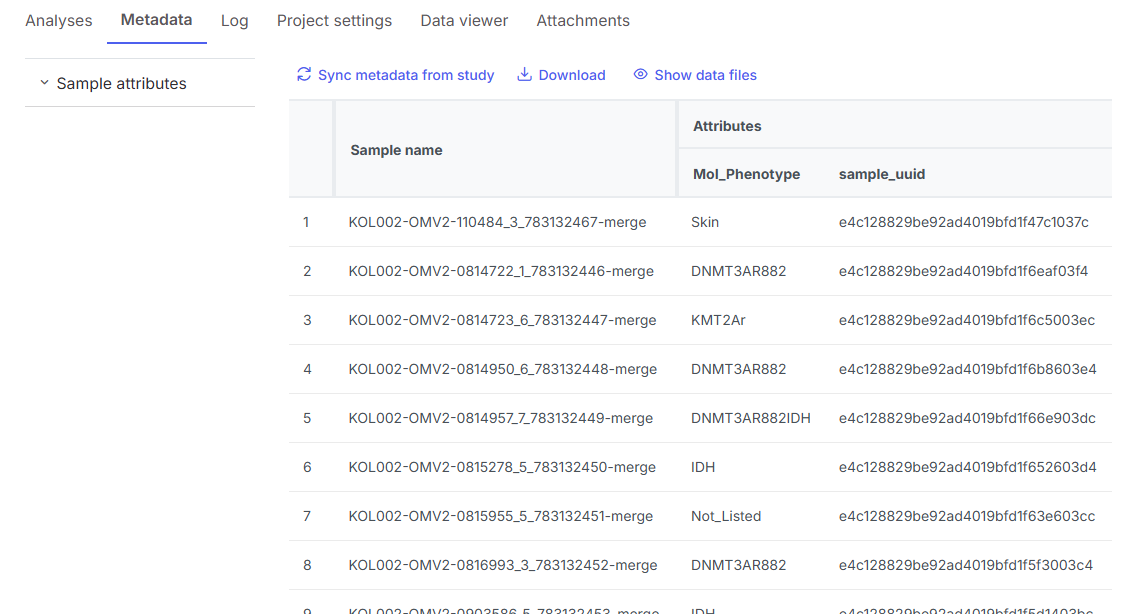Image resolution: width=1127 pixels, height=614 pixels.
Task: Open the Analyses tab
Action: [x=58, y=21]
